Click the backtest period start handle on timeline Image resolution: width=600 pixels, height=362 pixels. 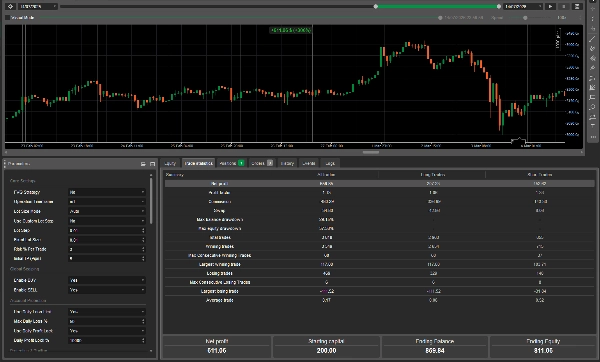(x=376, y=7)
